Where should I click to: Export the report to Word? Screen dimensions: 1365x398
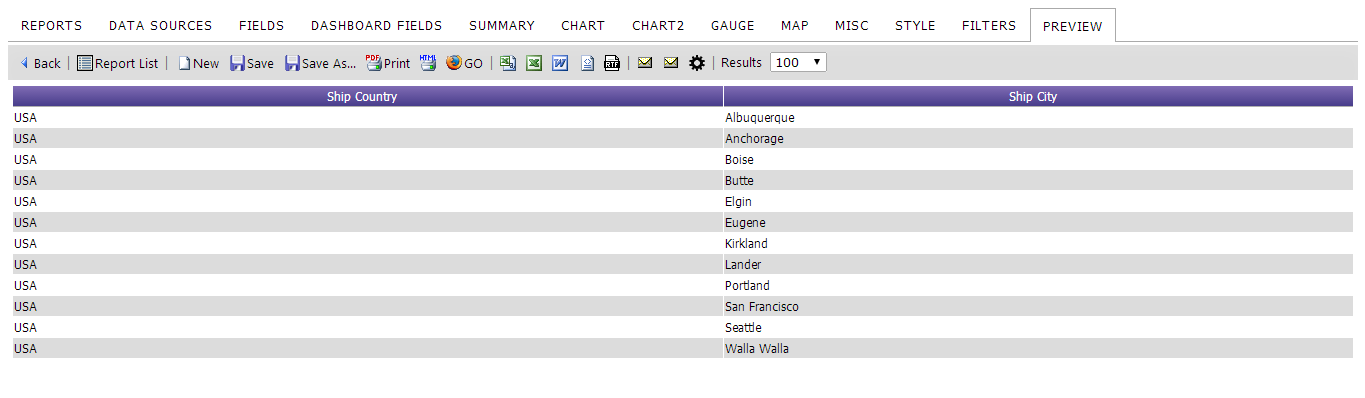click(x=561, y=63)
